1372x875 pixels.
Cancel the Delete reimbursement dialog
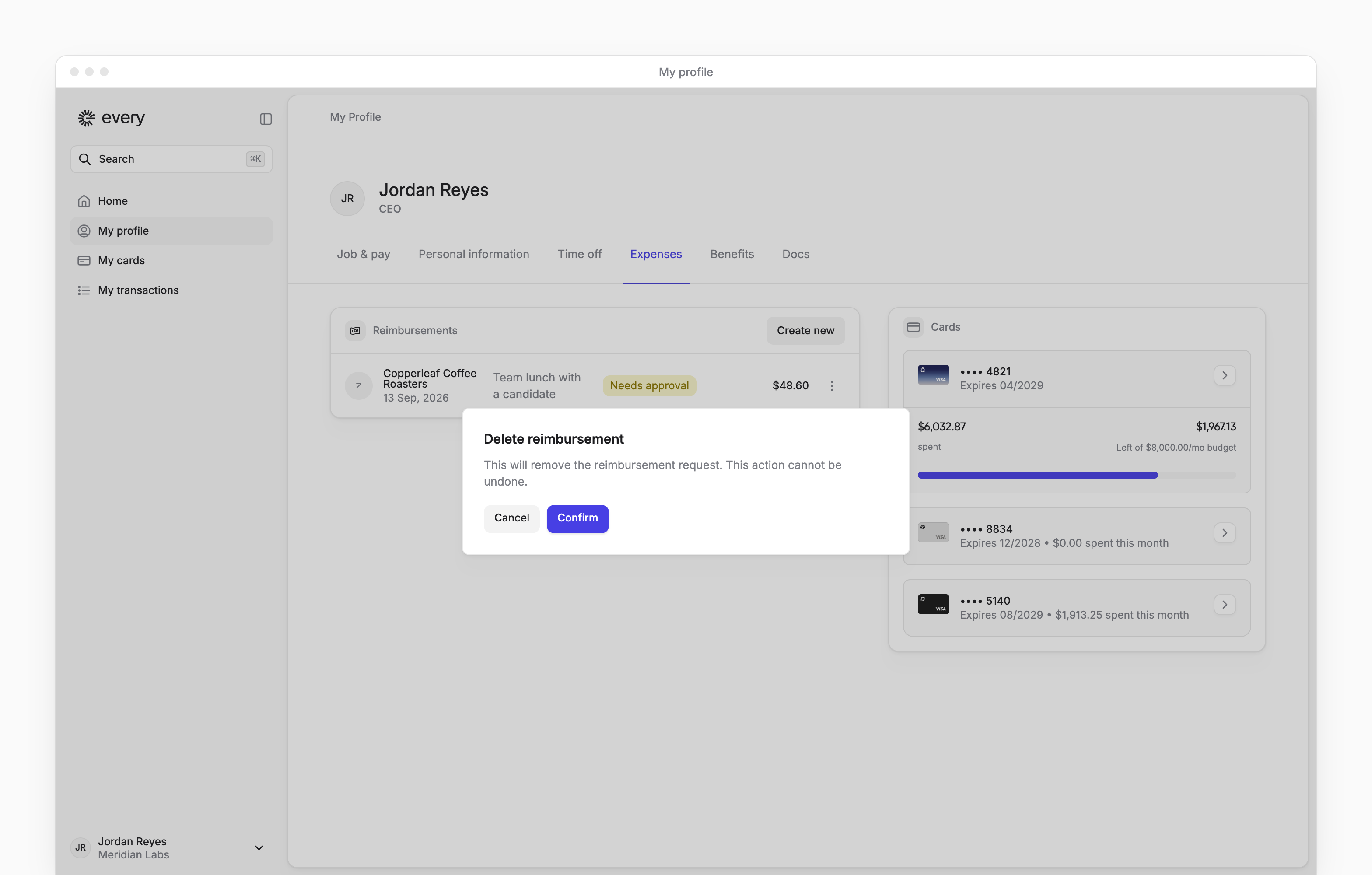point(511,518)
